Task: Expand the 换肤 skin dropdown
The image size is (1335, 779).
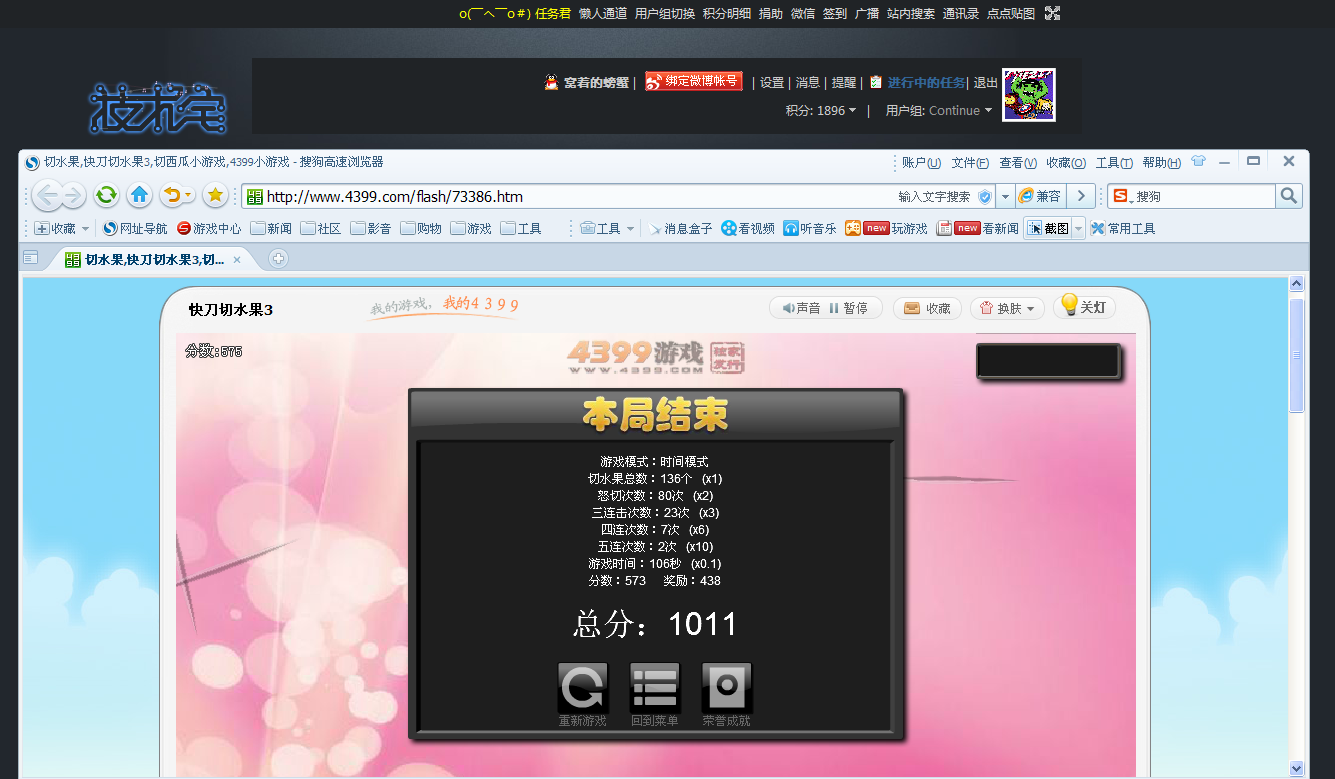Action: point(1007,309)
